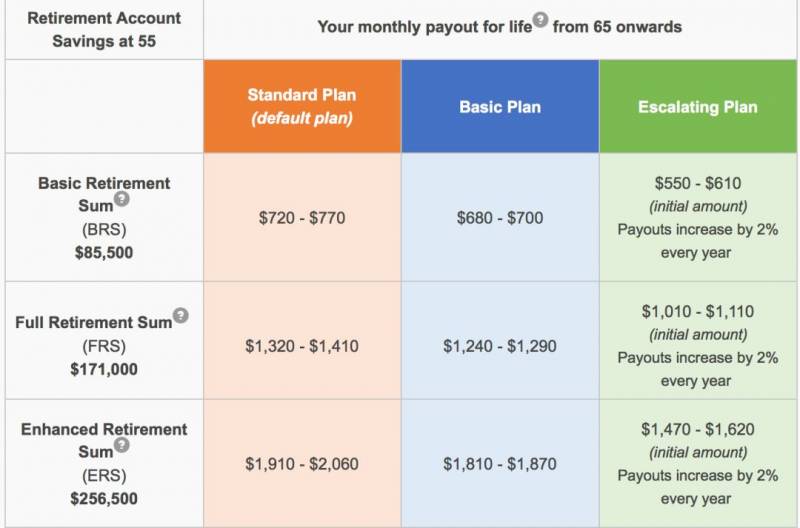
Task: Select the $550 - $610 Escalating Plan cell
Action: 698,185
